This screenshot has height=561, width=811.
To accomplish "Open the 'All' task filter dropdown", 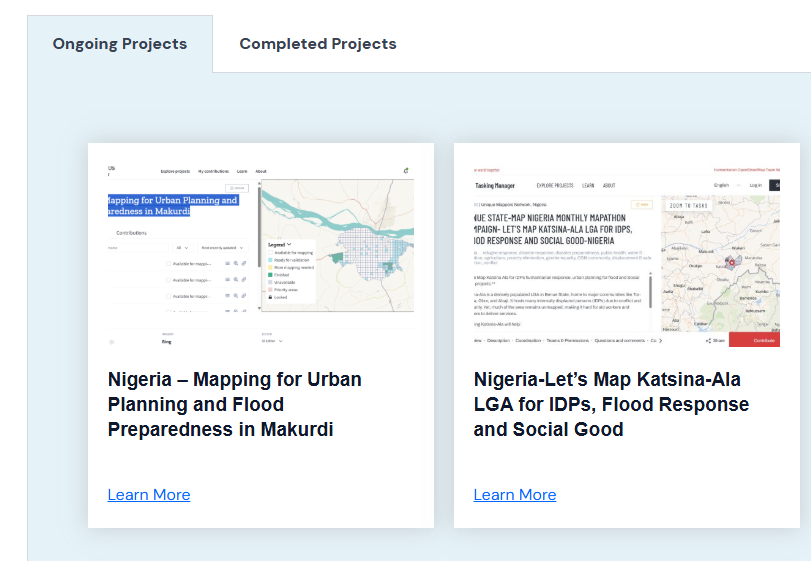I will [183, 247].
